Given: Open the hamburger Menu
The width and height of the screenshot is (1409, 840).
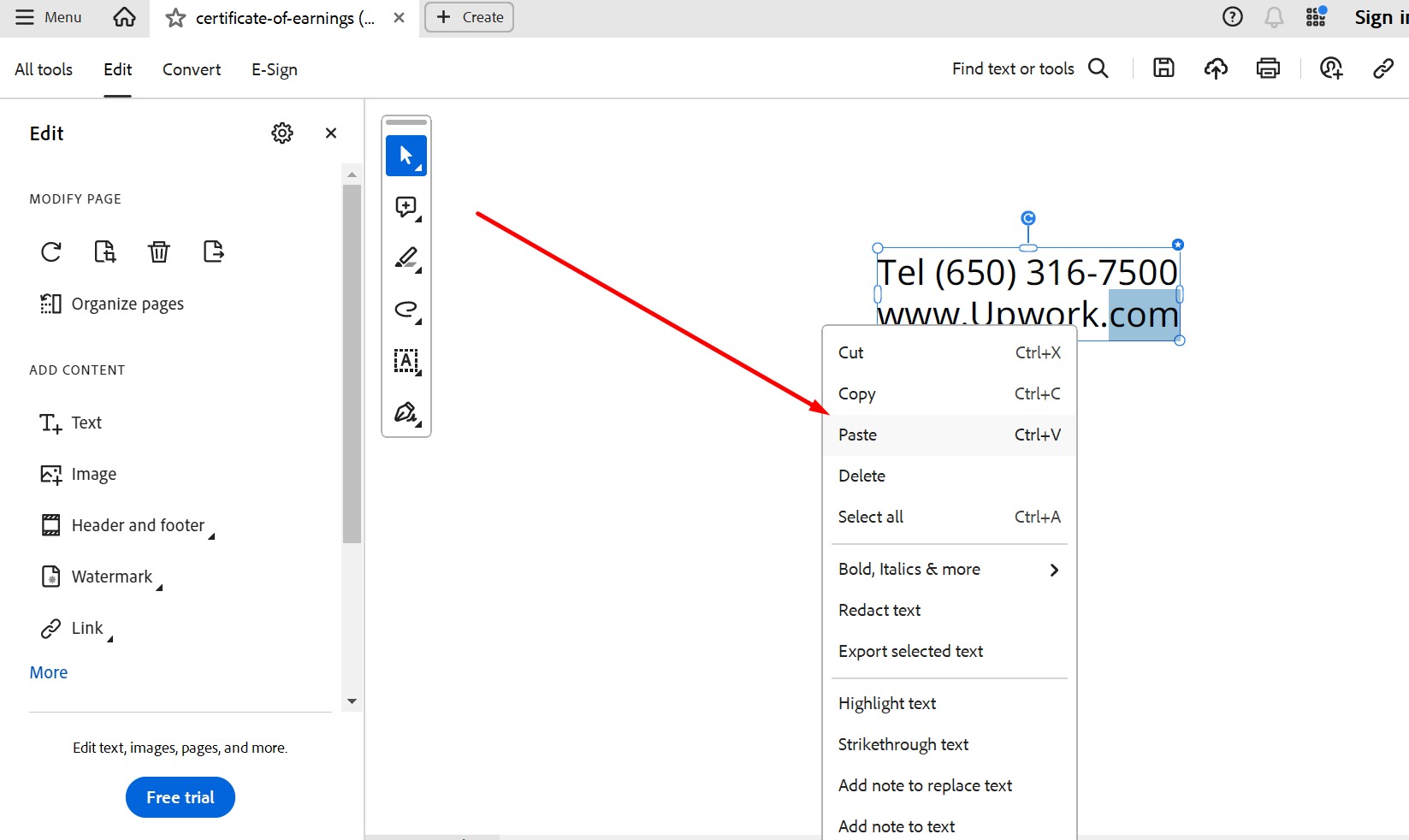Looking at the screenshot, I should (x=48, y=17).
